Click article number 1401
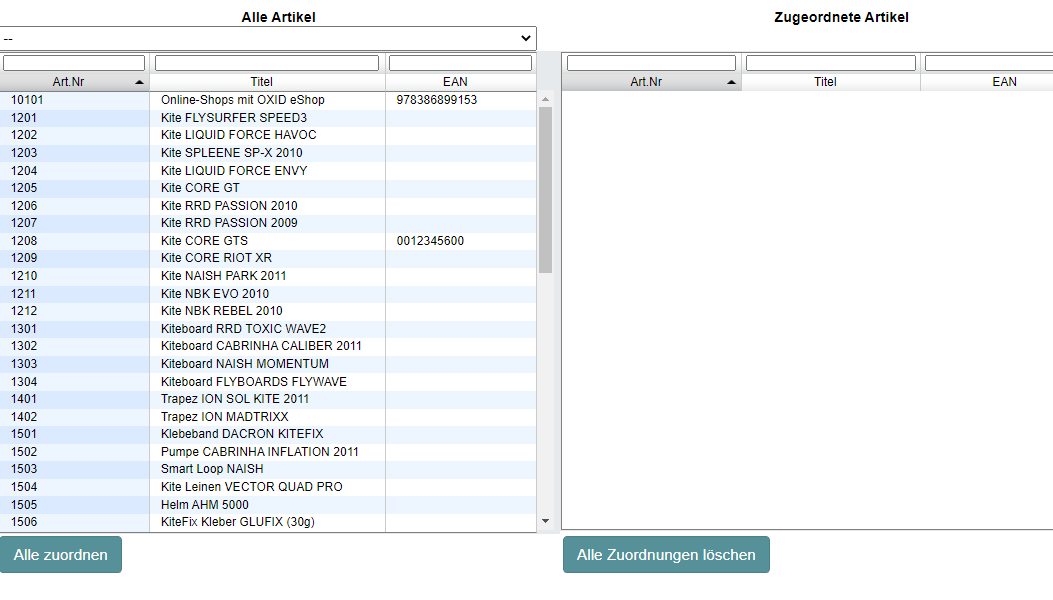 pyautogui.click(x=24, y=399)
